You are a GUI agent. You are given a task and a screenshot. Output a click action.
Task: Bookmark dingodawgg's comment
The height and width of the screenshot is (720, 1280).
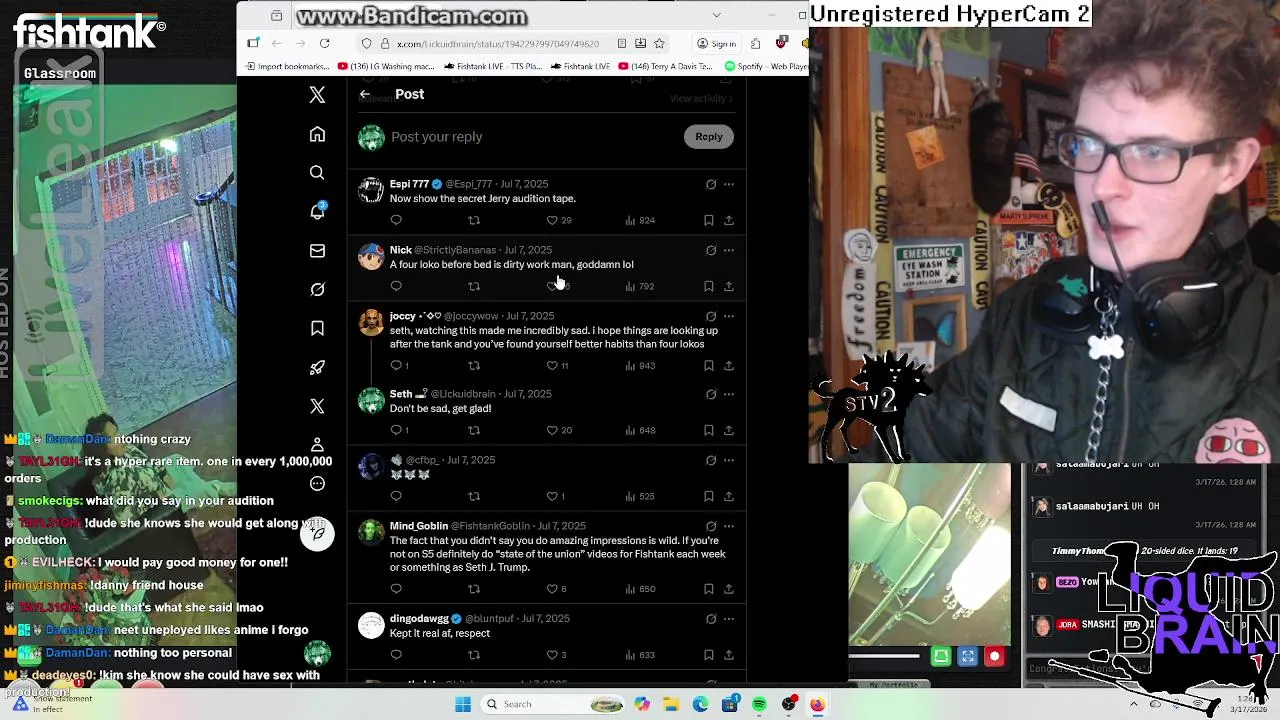708,655
